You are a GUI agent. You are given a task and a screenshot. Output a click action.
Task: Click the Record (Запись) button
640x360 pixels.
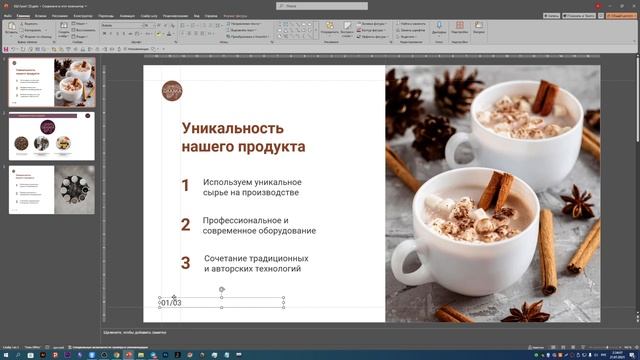(x=551, y=16)
